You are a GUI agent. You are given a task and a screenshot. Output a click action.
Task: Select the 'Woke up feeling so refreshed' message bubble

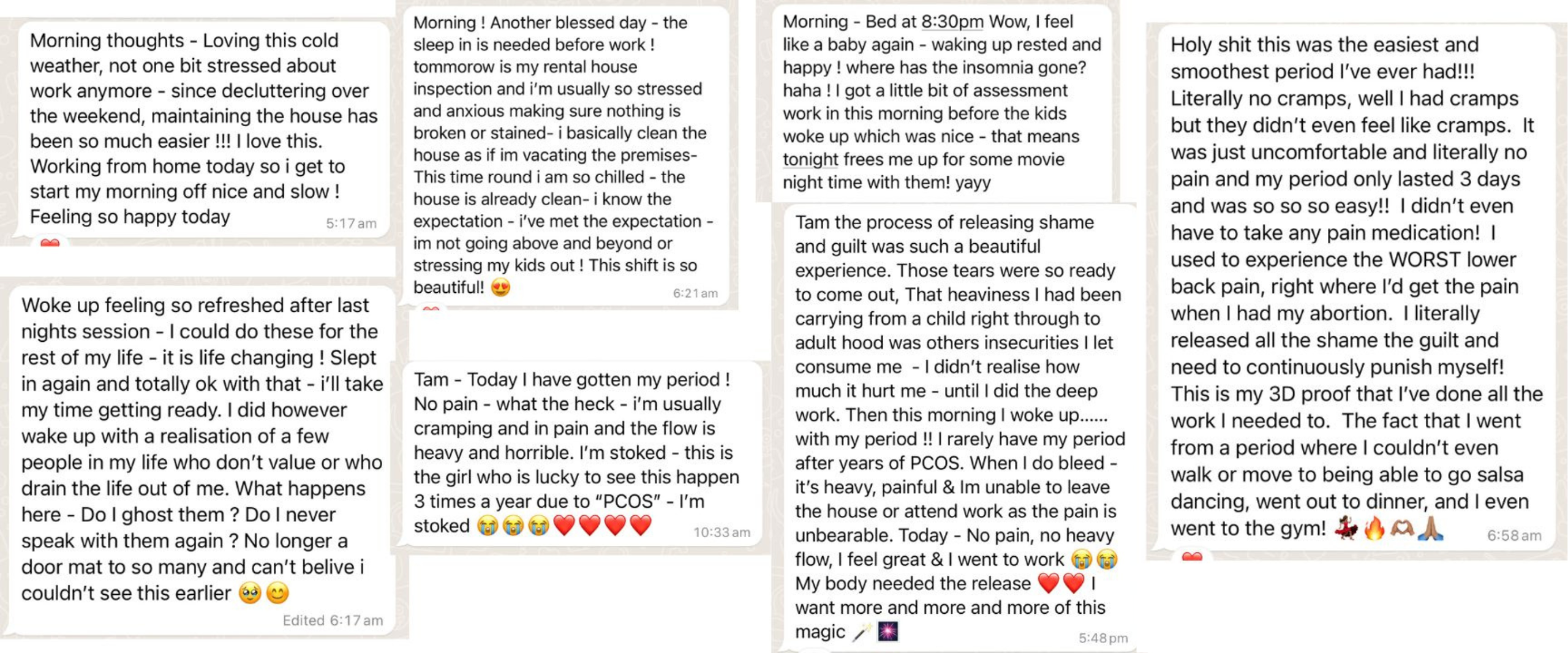click(202, 460)
